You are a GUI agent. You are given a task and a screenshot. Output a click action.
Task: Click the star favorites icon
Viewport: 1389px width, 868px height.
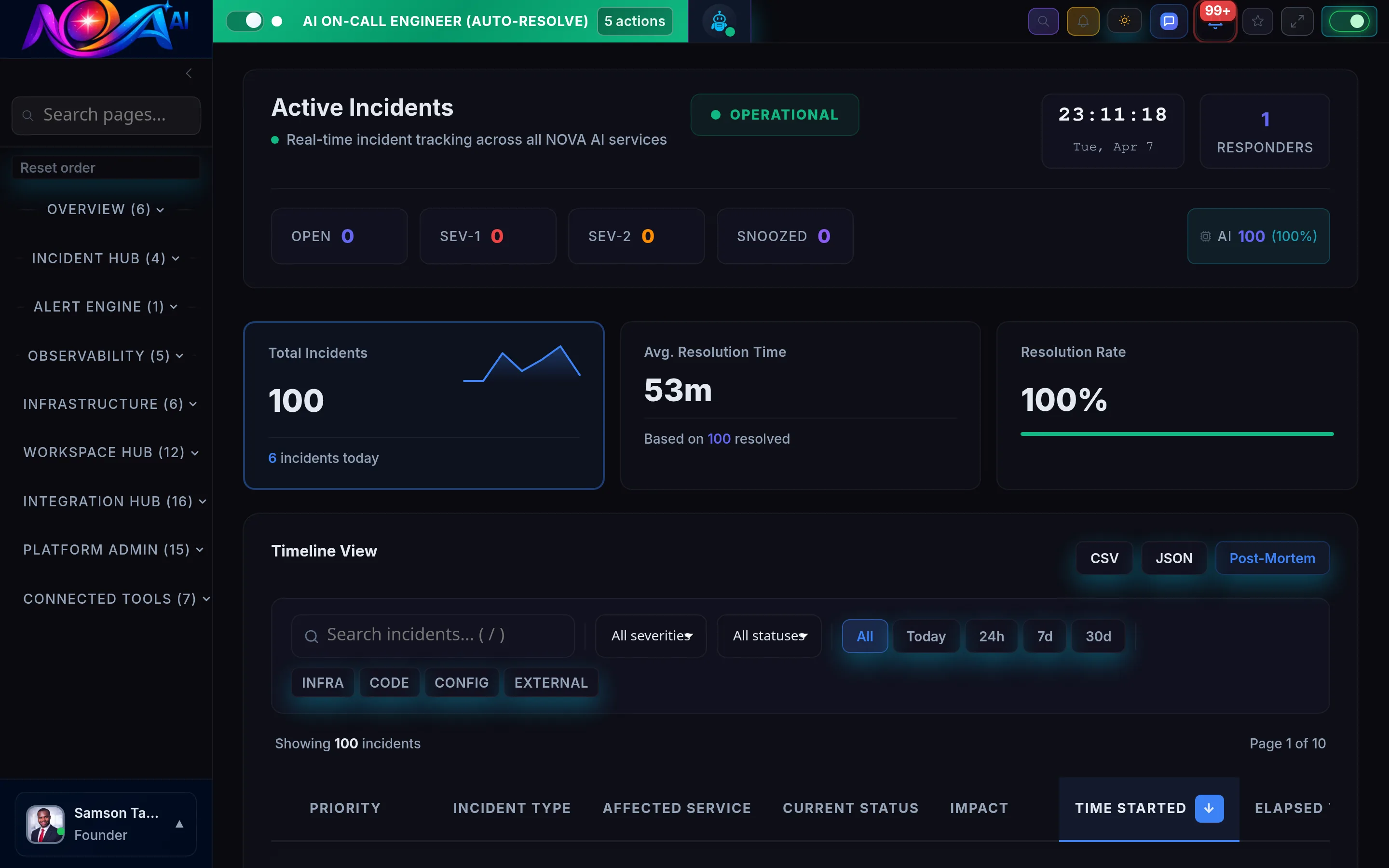coord(1257,21)
